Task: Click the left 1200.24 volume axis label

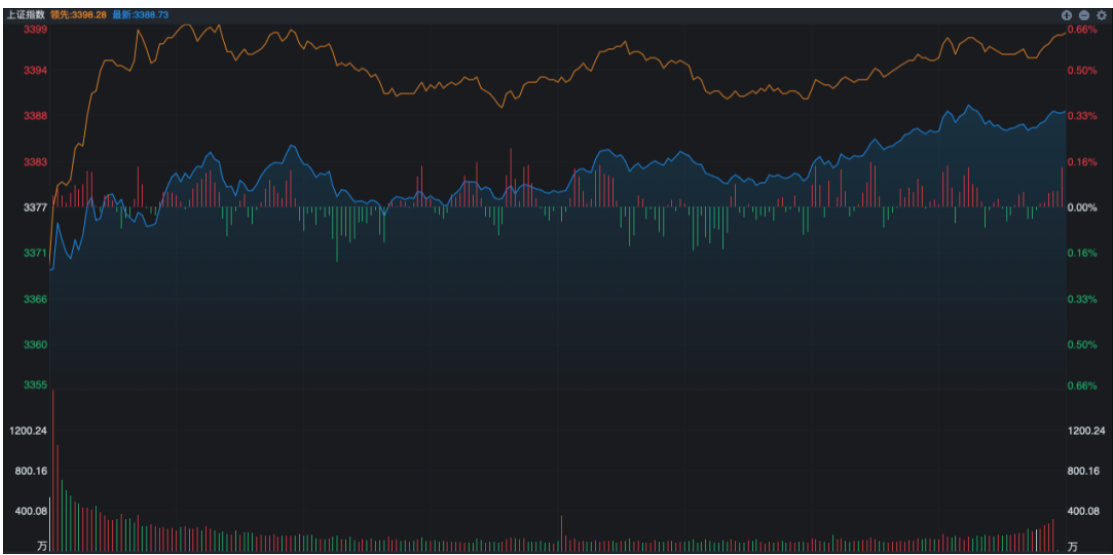Action: [28, 431]
